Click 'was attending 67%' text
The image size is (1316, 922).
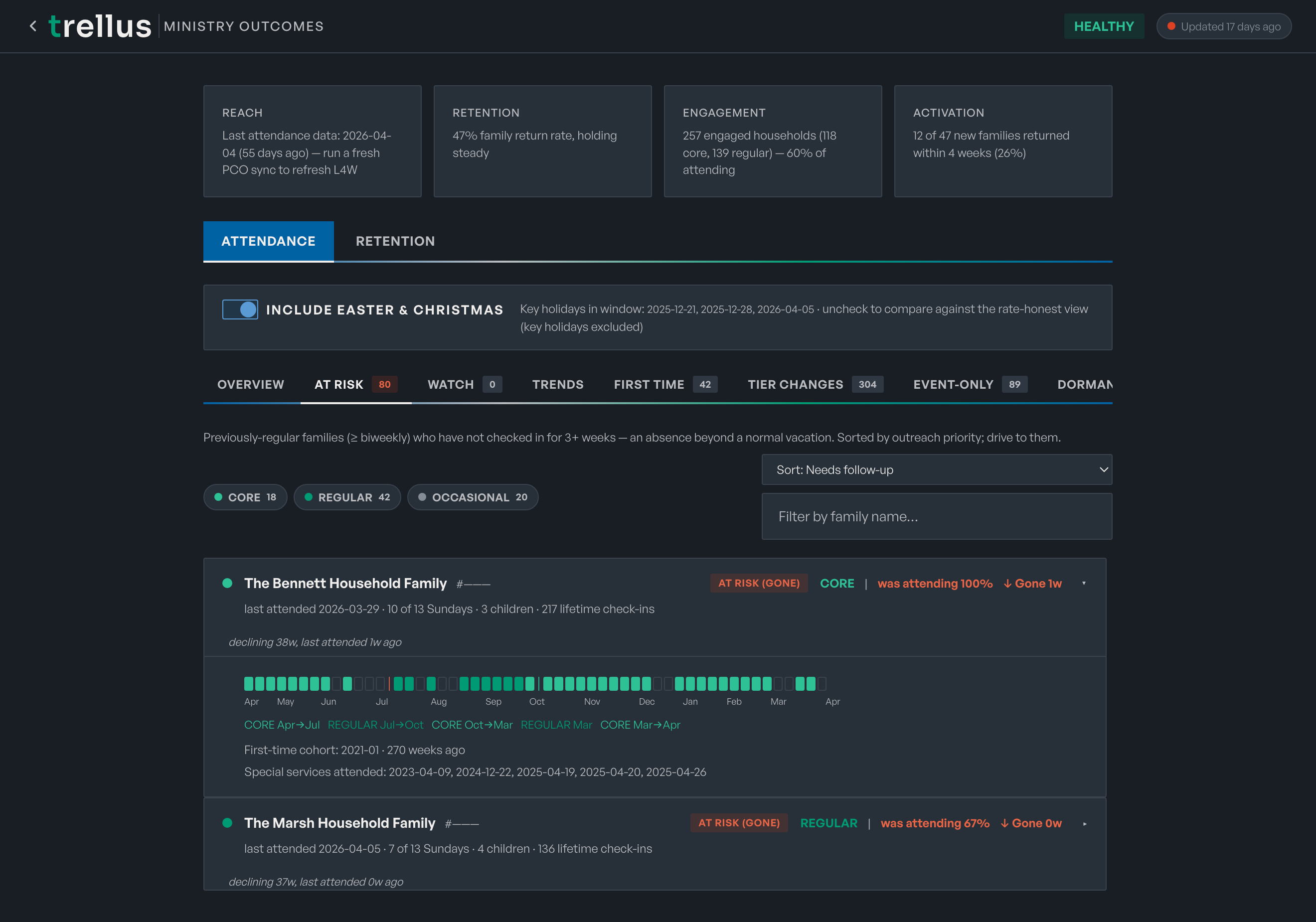pyautogui.click(x=935, y=823)
